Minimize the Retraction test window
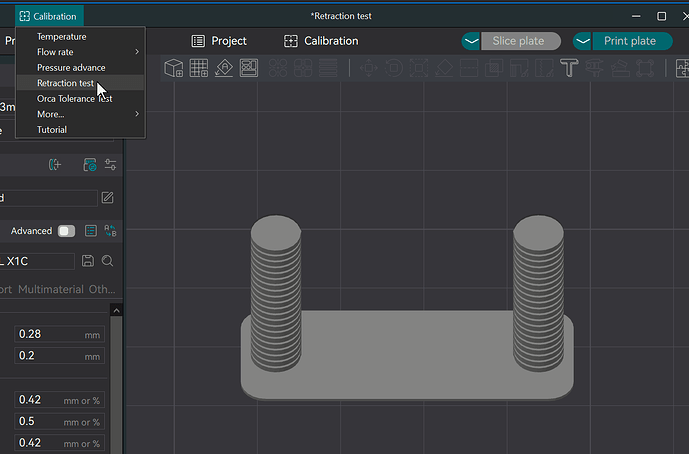 pyautogui.click(x=636, y=16)
